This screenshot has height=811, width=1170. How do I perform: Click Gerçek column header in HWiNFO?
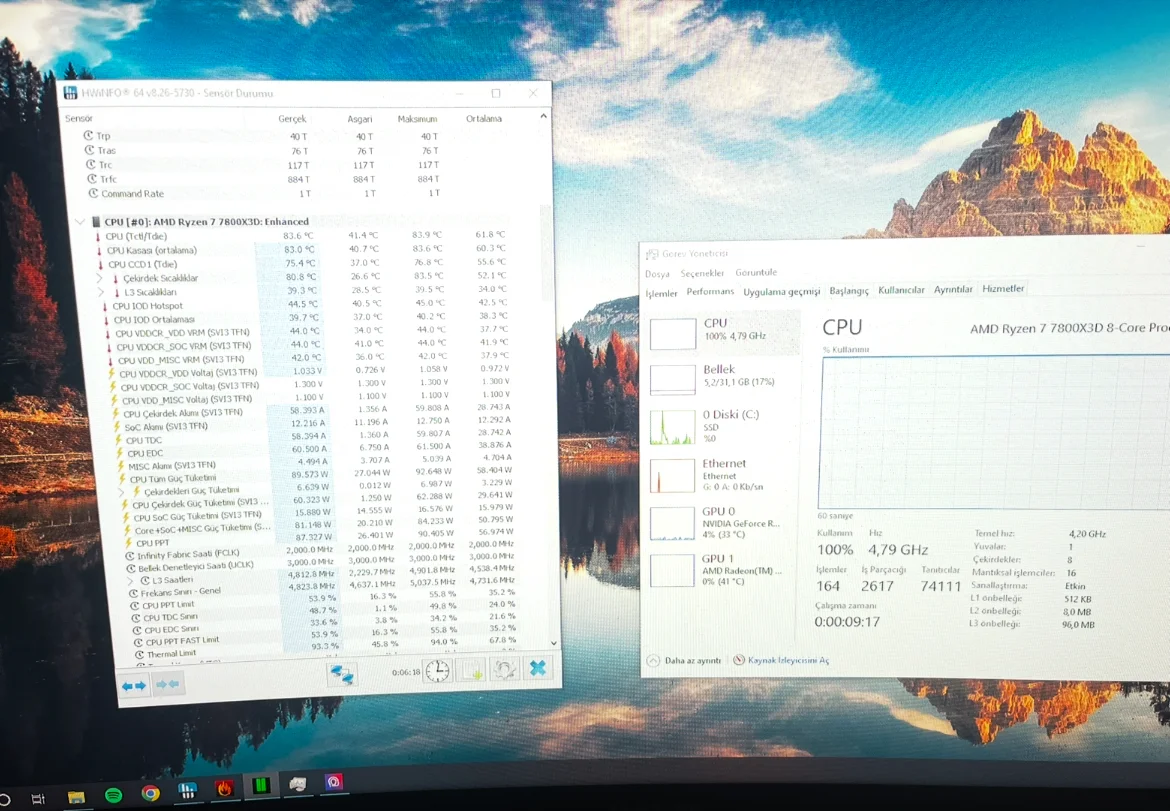pyautogui.click(x=292, y=119)
